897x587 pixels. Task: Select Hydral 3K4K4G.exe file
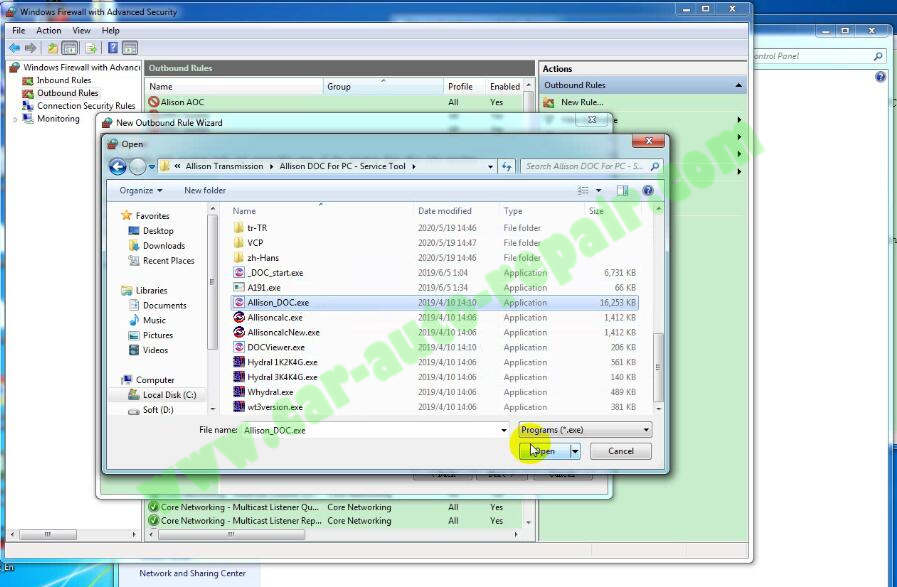click(x=282, y=377)
